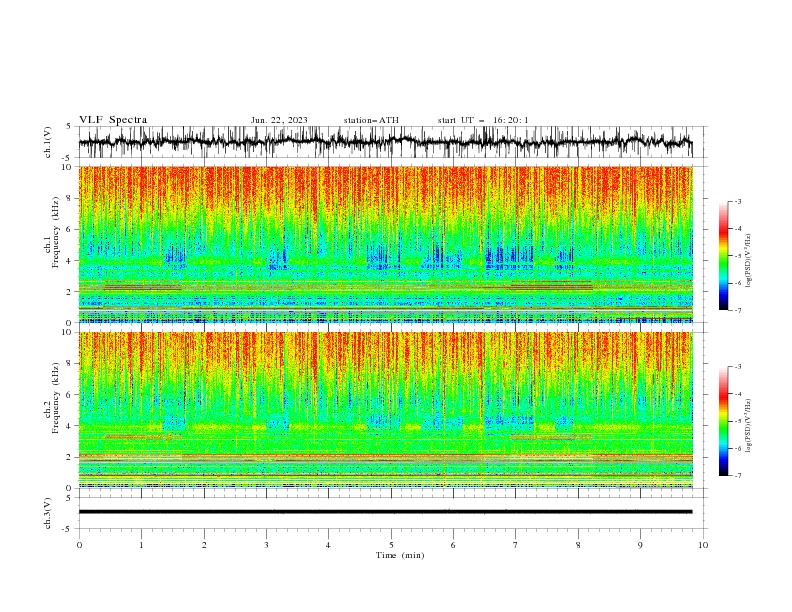Click Time axis tick label "3"
Image resolution: width=792 pixels, height=612 pixels.
(266, 545)
